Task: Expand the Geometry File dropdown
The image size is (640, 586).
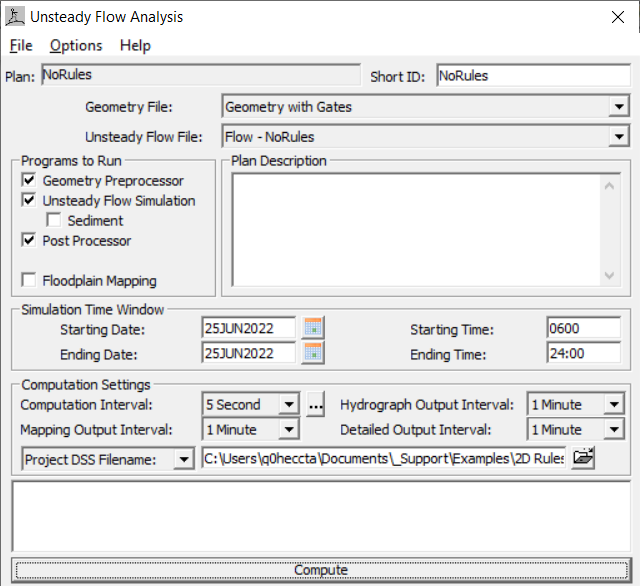Action: (617, 107)
